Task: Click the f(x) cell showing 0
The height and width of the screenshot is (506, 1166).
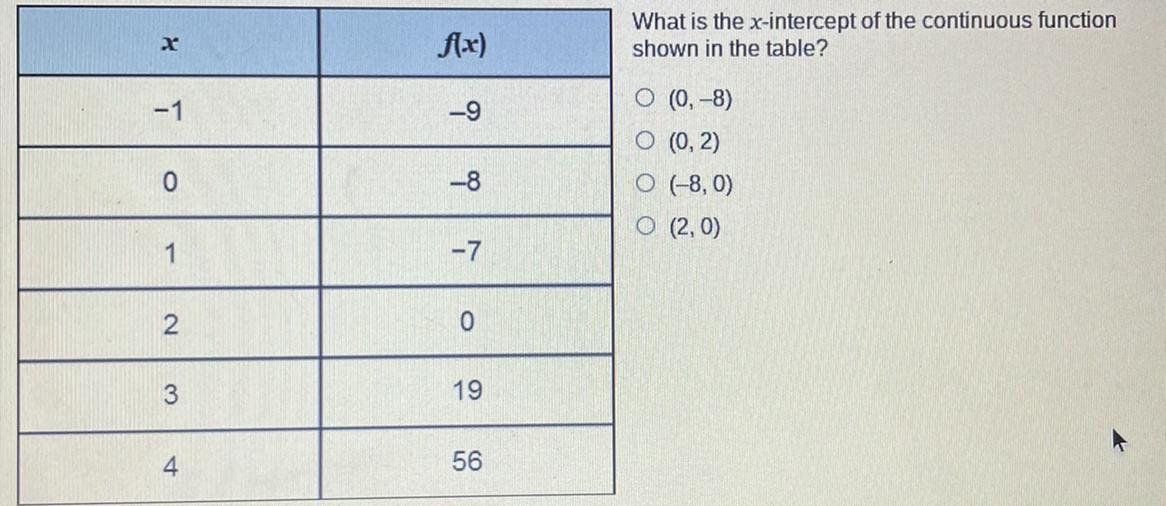Action: (466, 321)
